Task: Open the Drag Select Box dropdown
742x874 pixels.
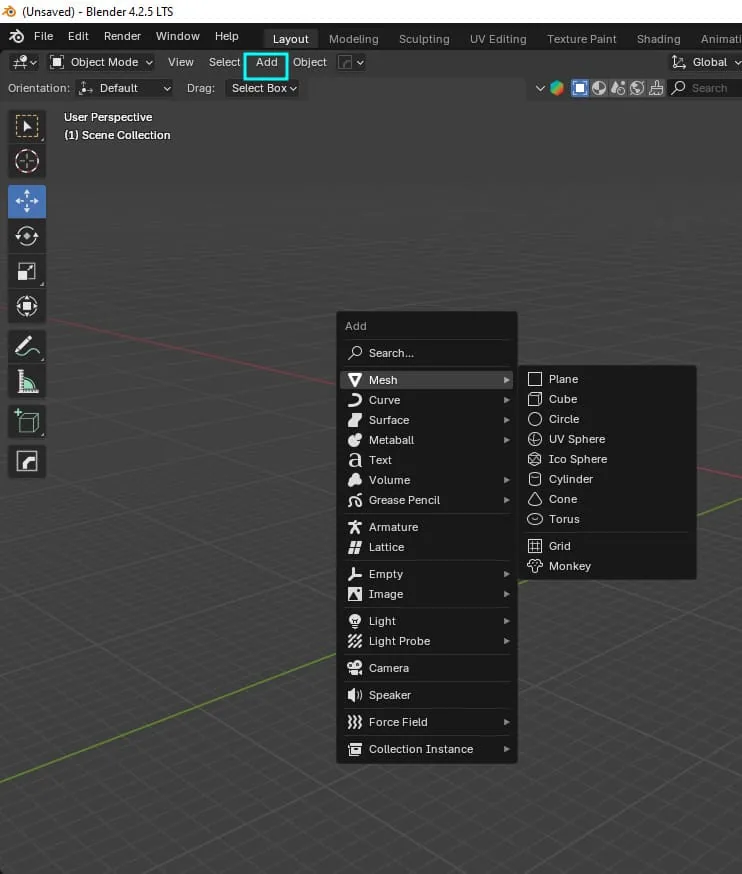Action: (x=263, y=88)
